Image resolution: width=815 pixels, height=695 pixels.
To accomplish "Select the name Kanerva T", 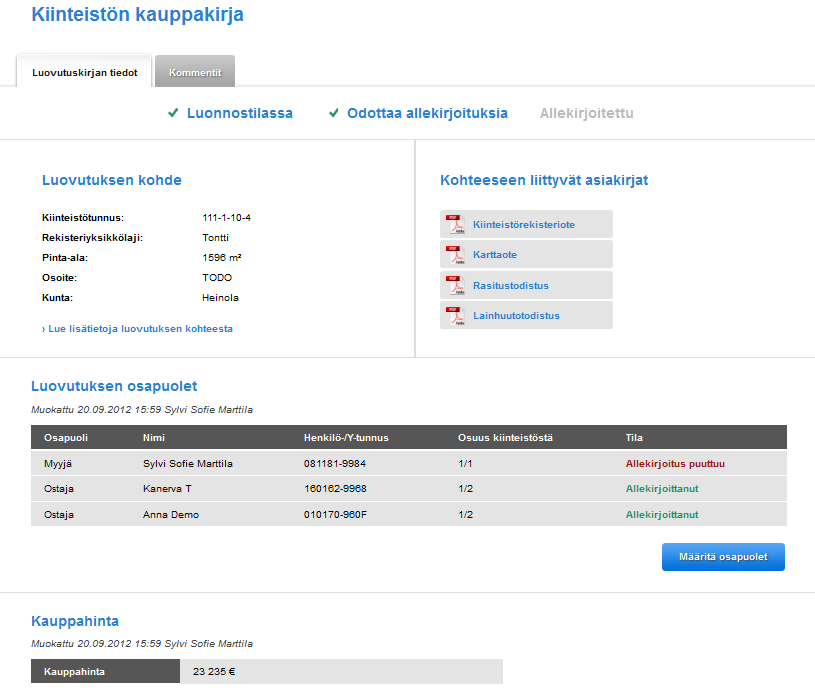I will 167,488.
